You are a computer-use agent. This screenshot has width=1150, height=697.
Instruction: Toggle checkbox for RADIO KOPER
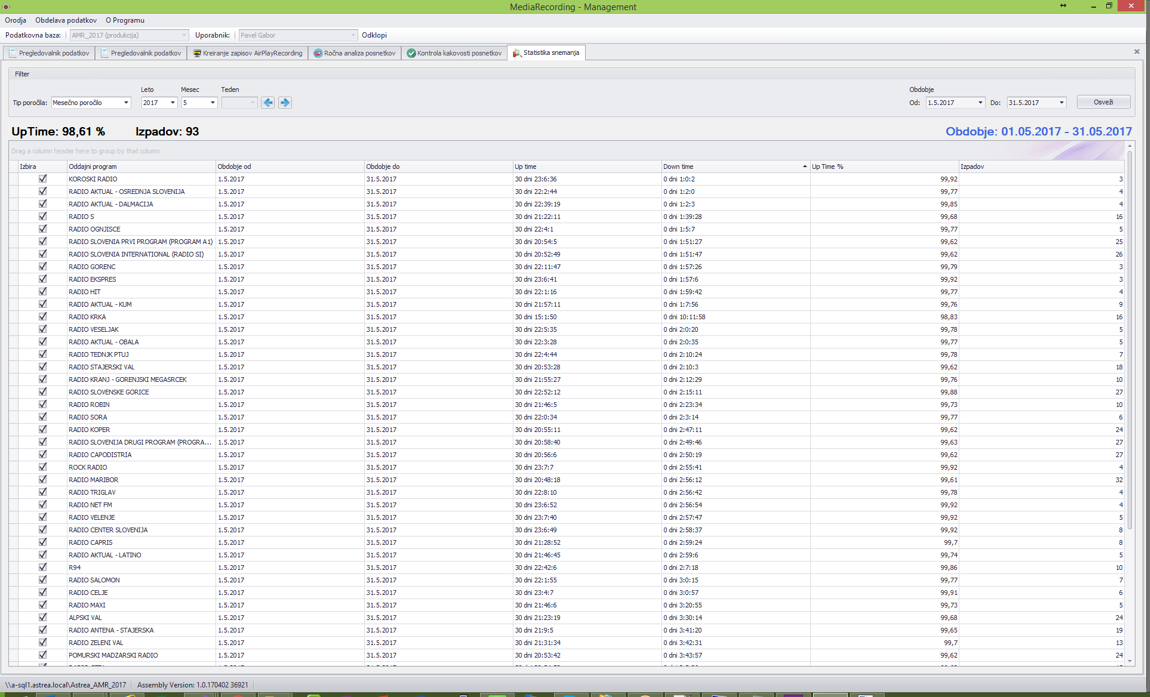tap(43, 429)
